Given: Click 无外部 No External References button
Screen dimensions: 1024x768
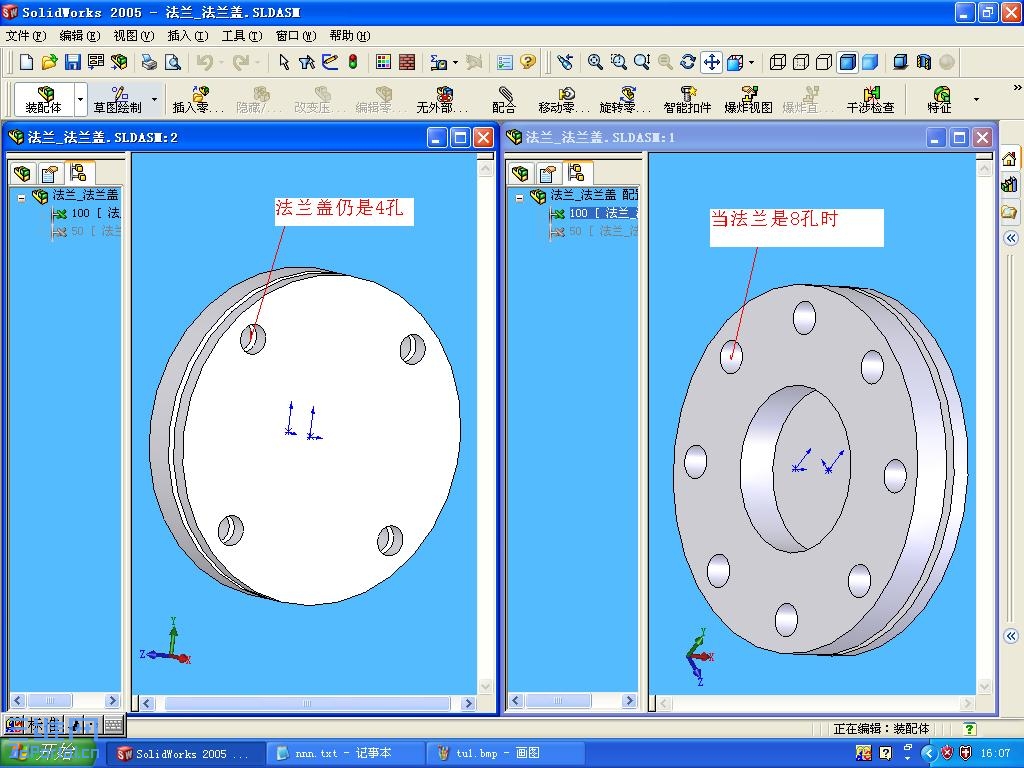Looking at the screenshot, I should (443, 99).
